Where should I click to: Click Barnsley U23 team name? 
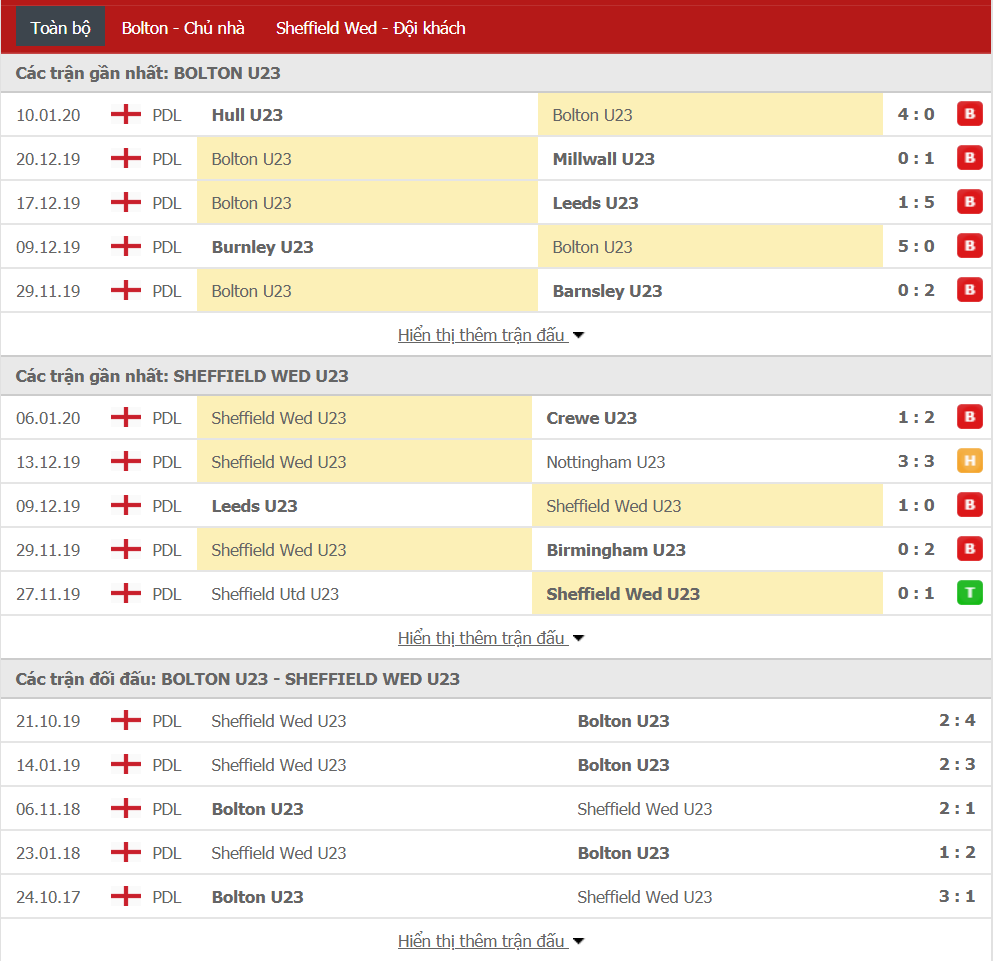click(607, 291)
